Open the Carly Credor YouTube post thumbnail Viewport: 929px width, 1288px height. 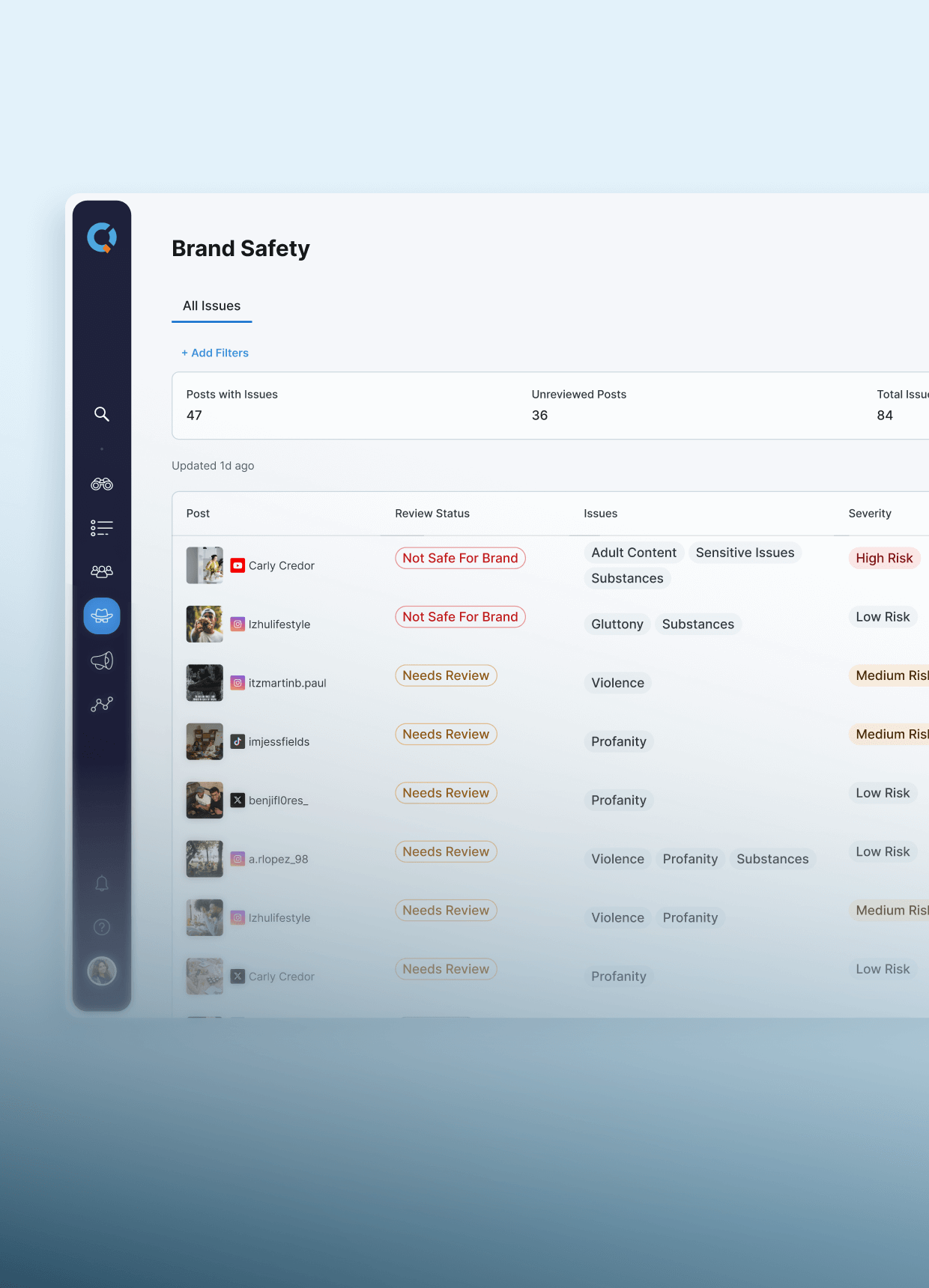(205, 565)
